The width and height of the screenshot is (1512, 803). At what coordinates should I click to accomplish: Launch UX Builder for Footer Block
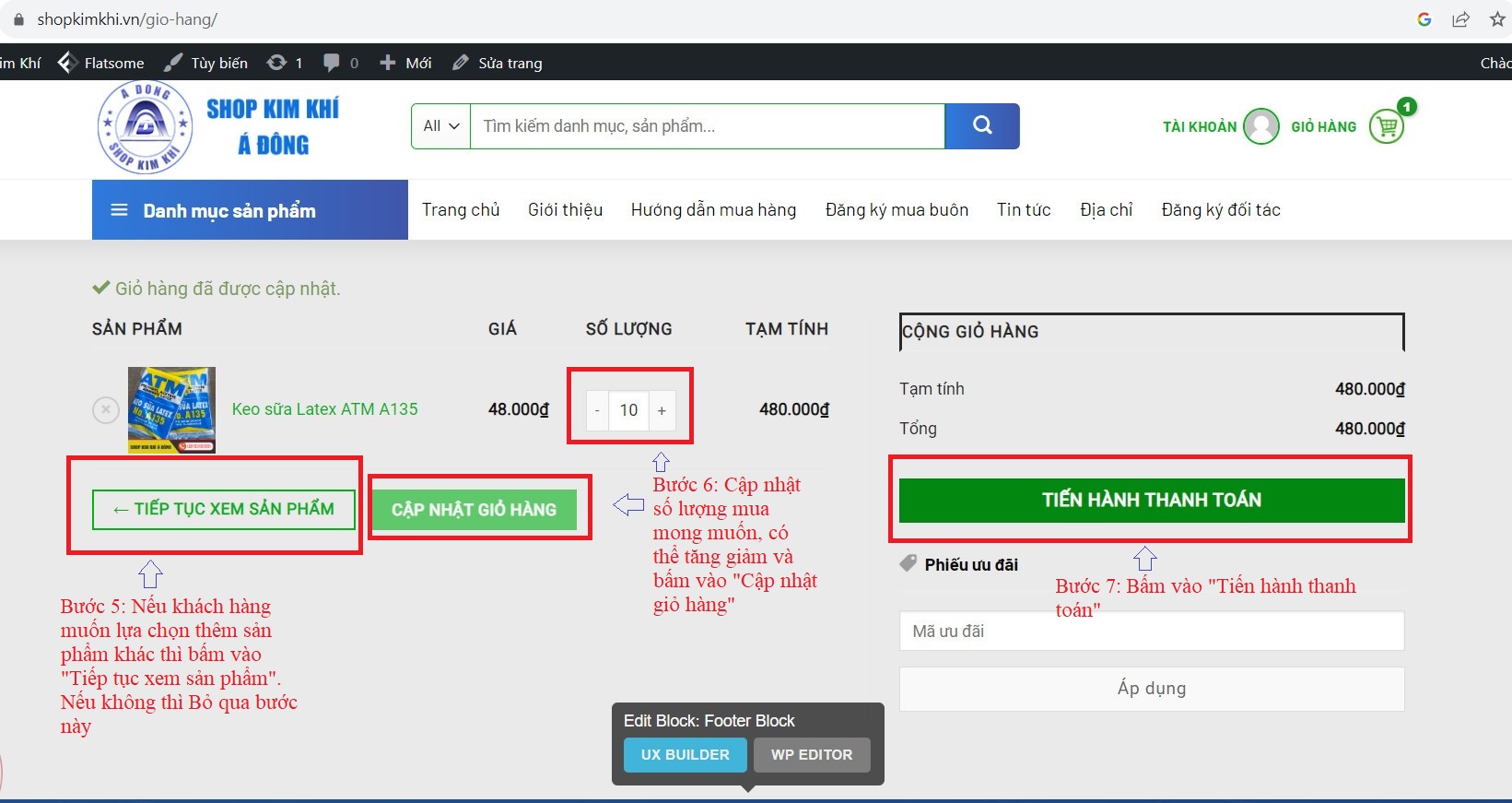(x=685, y=754)
